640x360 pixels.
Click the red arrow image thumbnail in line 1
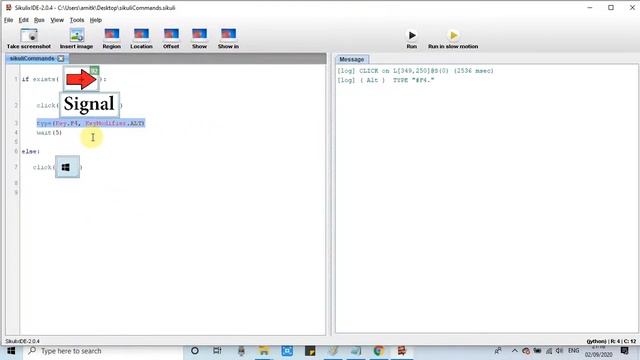point(82,79)
